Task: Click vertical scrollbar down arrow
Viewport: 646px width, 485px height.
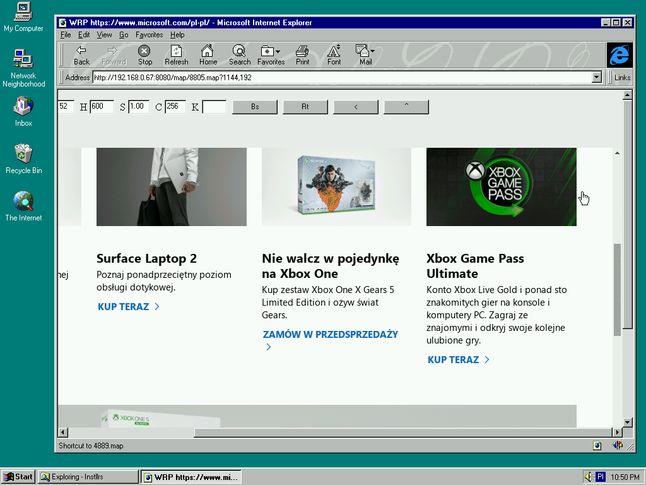Action: pos(627,422)
